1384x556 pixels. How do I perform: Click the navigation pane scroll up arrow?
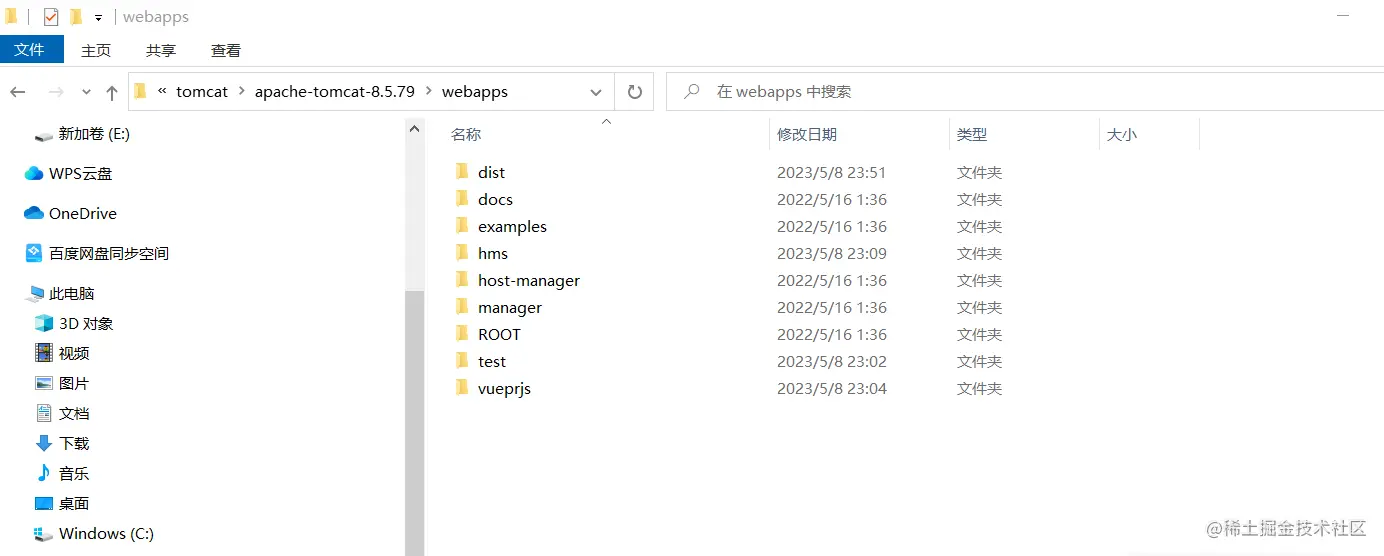[414, 128]
